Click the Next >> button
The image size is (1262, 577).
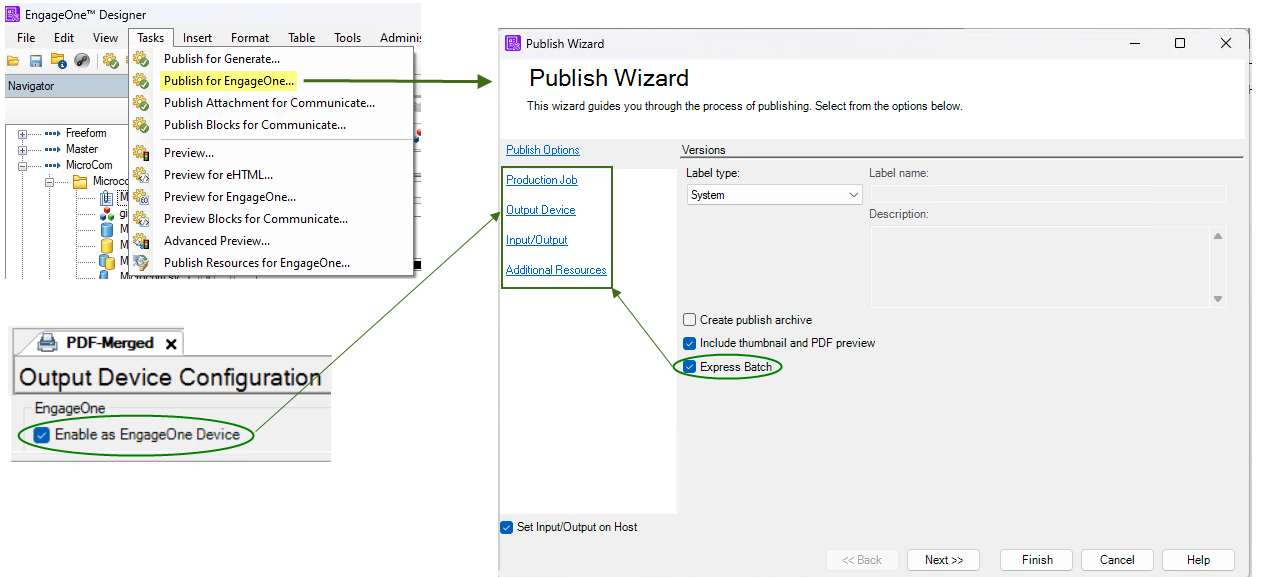pos(943,560)
